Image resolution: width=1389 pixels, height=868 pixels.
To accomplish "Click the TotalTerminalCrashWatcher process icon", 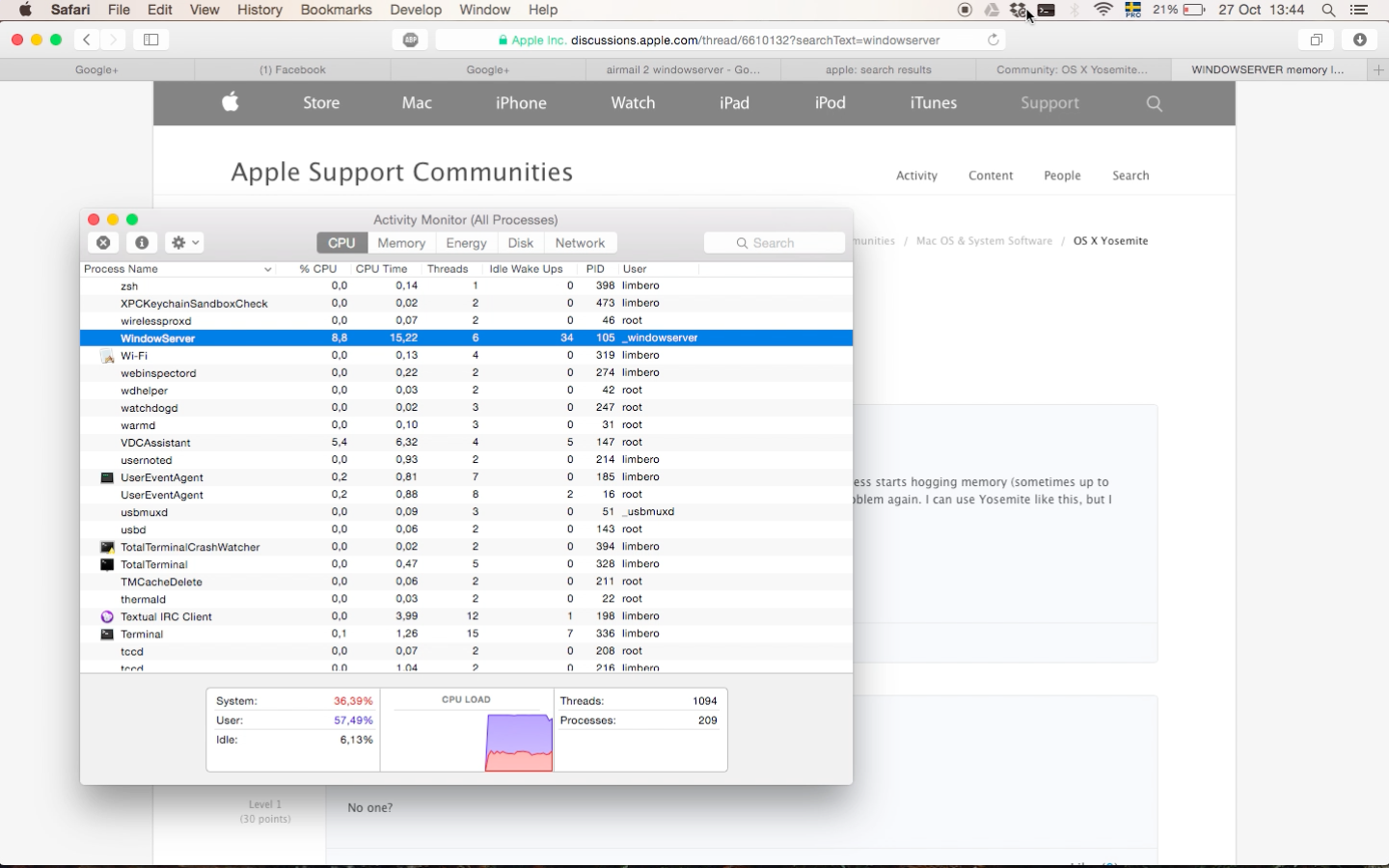I will (x=107, y=547).
